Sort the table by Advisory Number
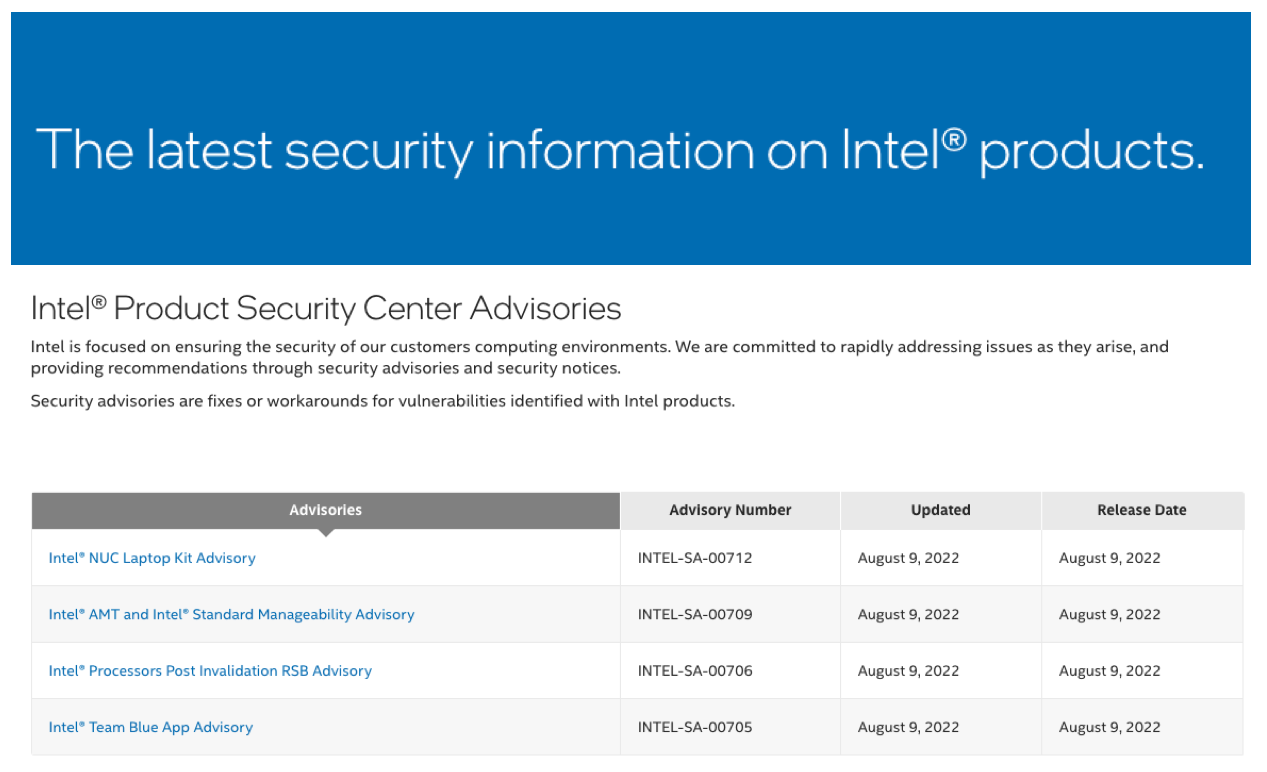The height and width of the screenshot is (772, 1267). pyautogui.click(x=730, y=510)
